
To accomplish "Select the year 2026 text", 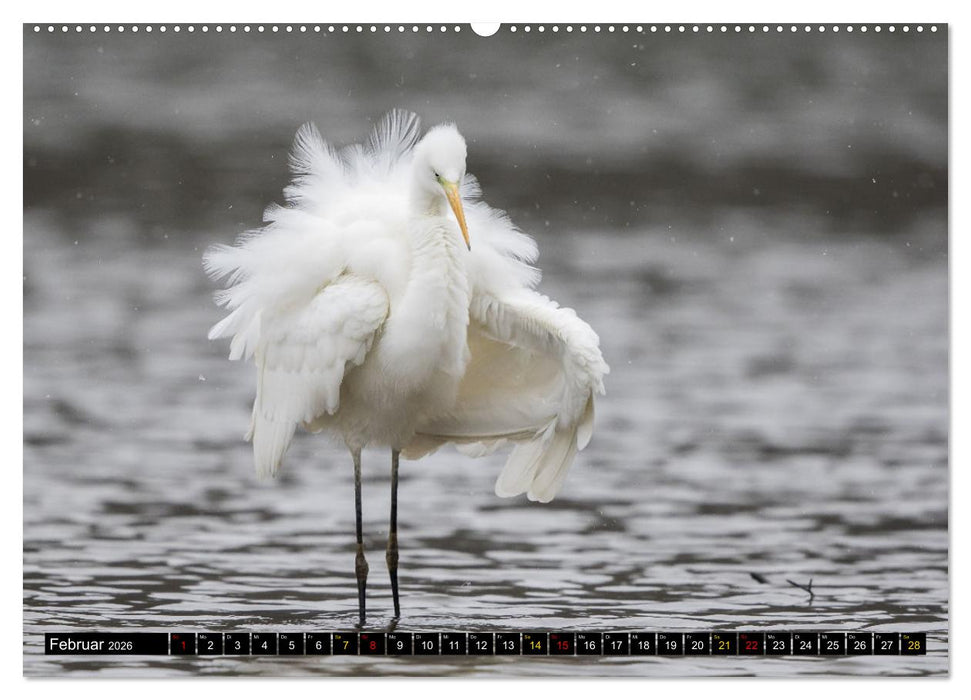I will coord(121,647).
